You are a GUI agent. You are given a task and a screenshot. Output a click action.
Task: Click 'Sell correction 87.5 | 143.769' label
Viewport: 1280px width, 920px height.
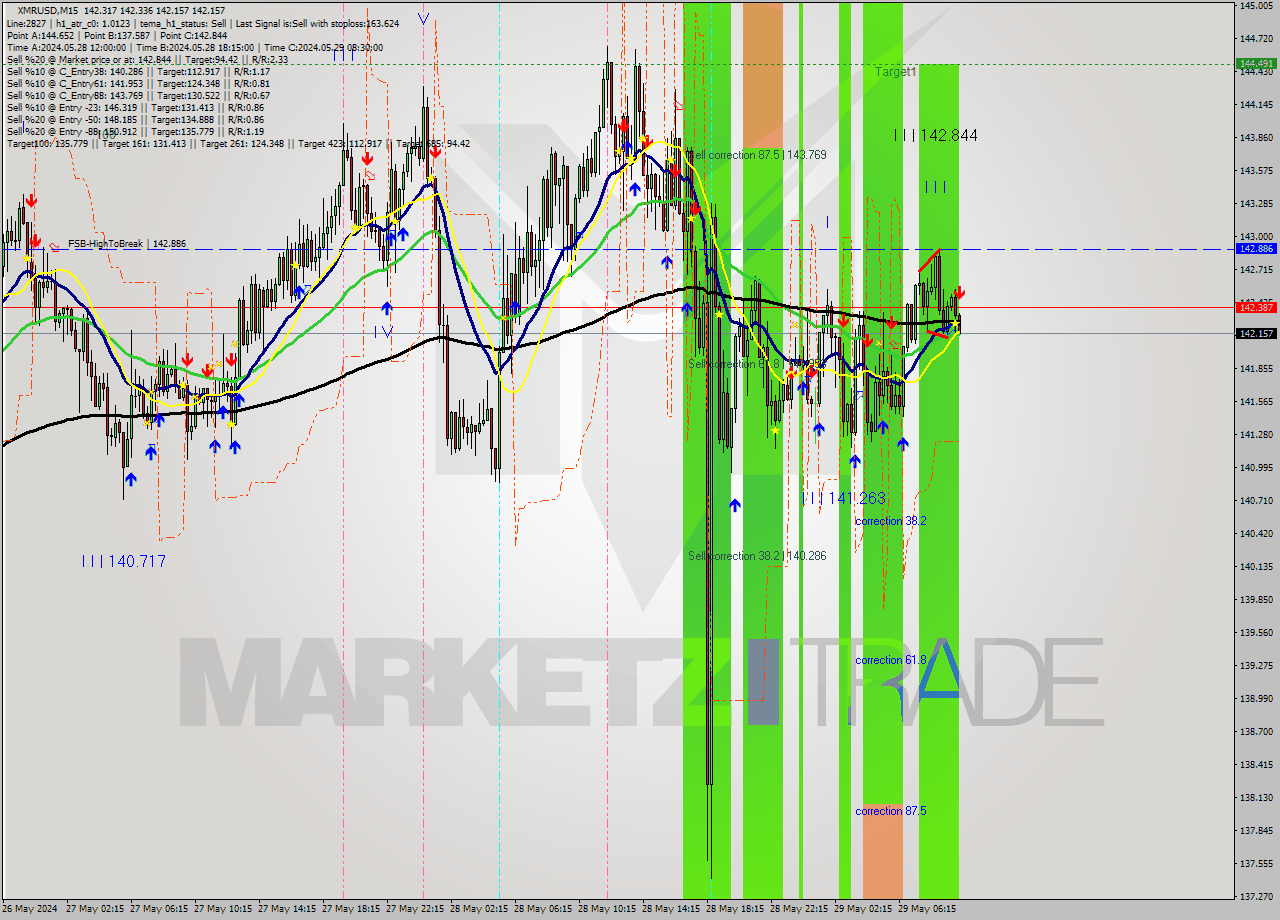point(757,155)
